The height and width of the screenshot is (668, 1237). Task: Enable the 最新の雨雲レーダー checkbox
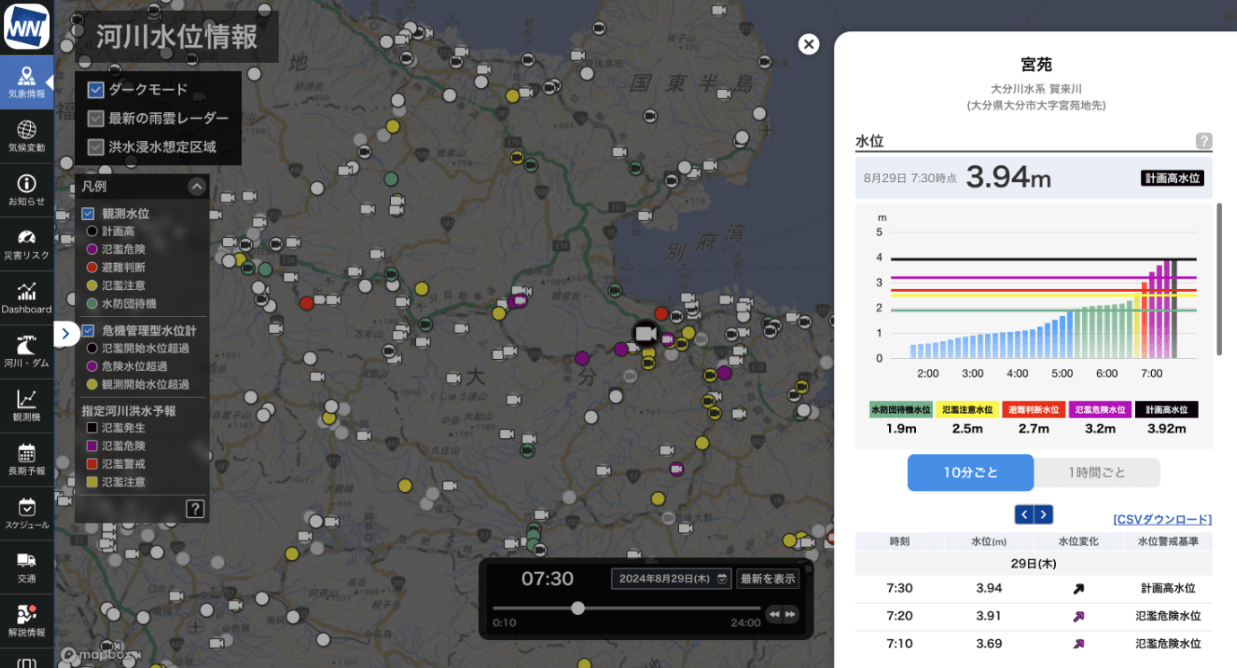[x=96, y=119]
